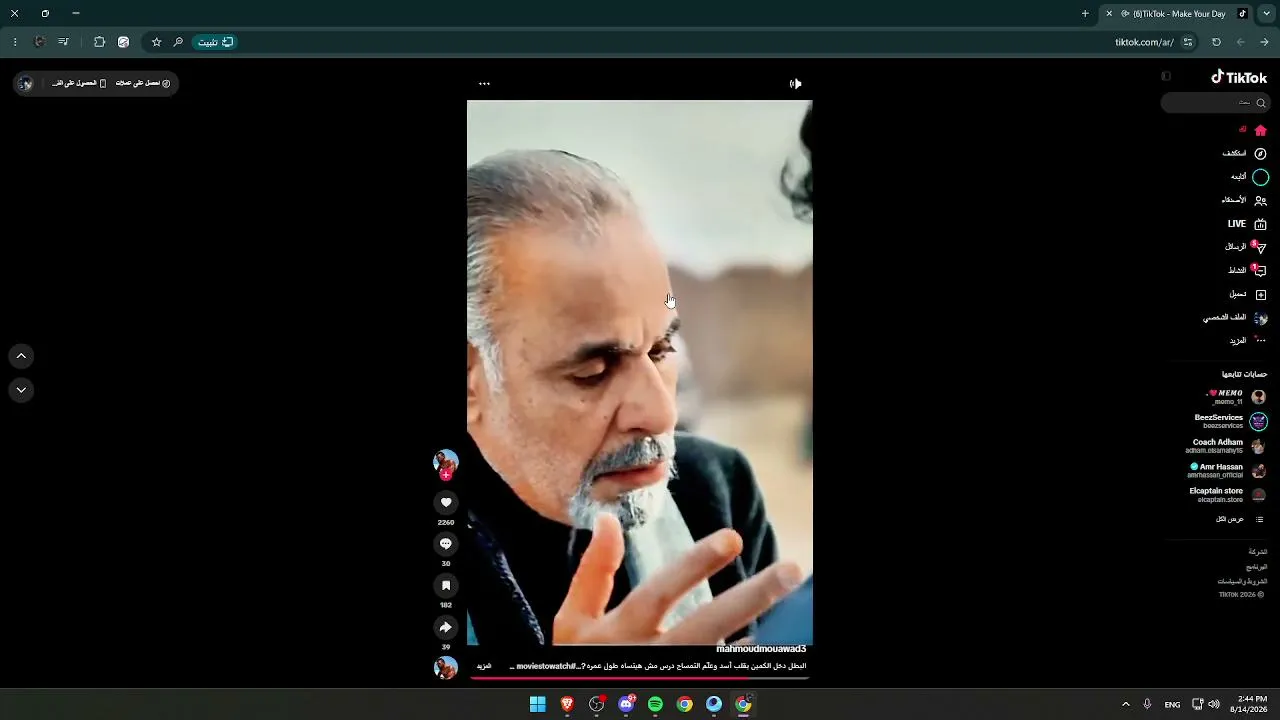This screenshot has width=1280, height=720.
Task: Expand the browser tab search dropdown
Action: [x=1266, y=14]
